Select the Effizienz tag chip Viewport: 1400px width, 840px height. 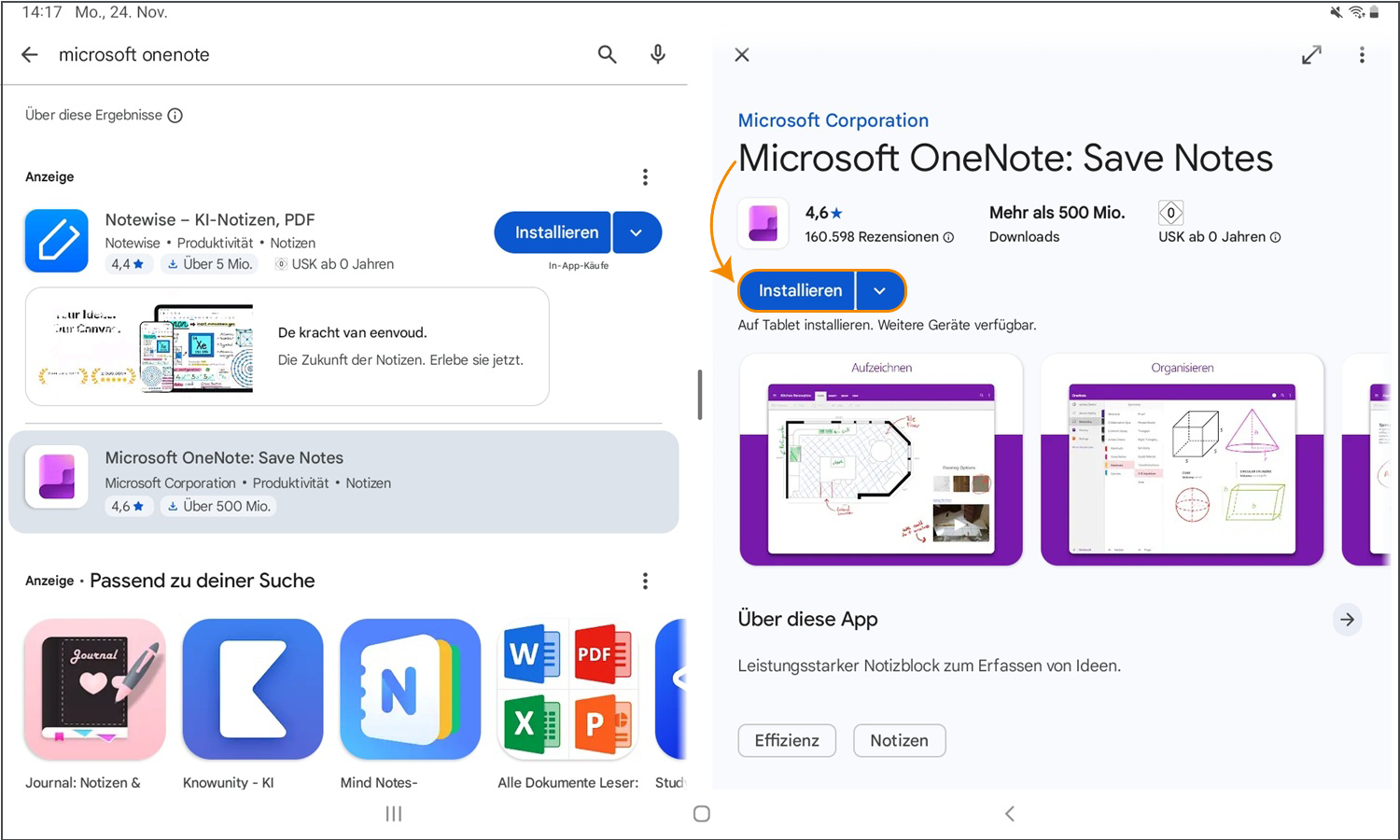[x=787, y=740]
